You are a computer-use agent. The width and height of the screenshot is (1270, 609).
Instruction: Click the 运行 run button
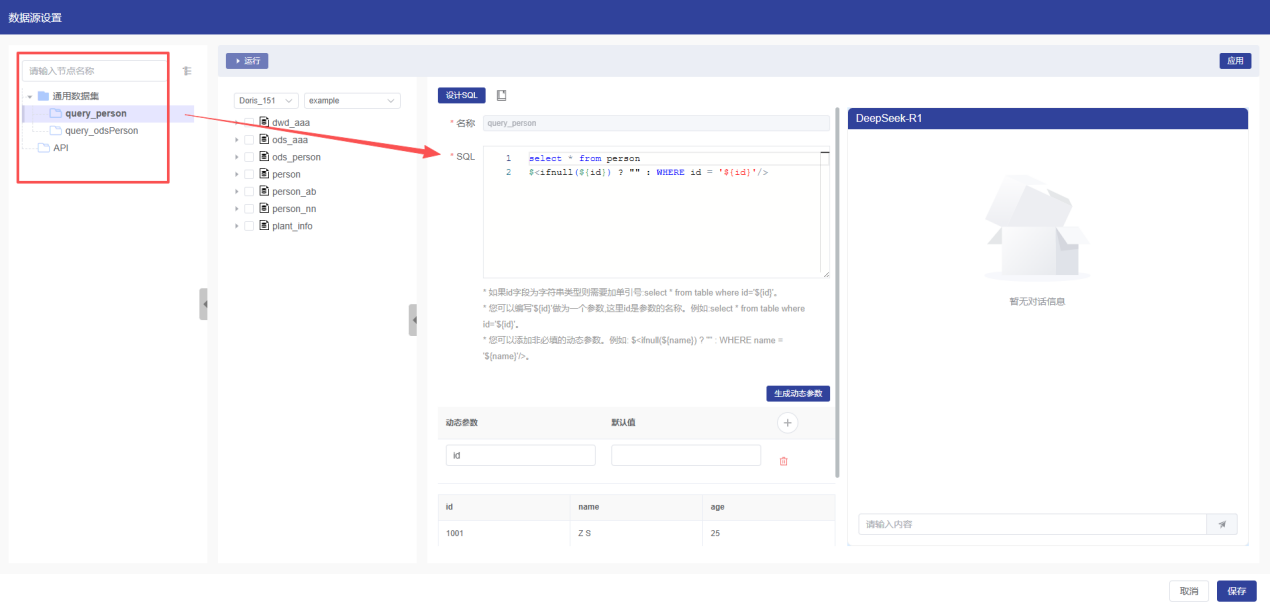[247, 61]
